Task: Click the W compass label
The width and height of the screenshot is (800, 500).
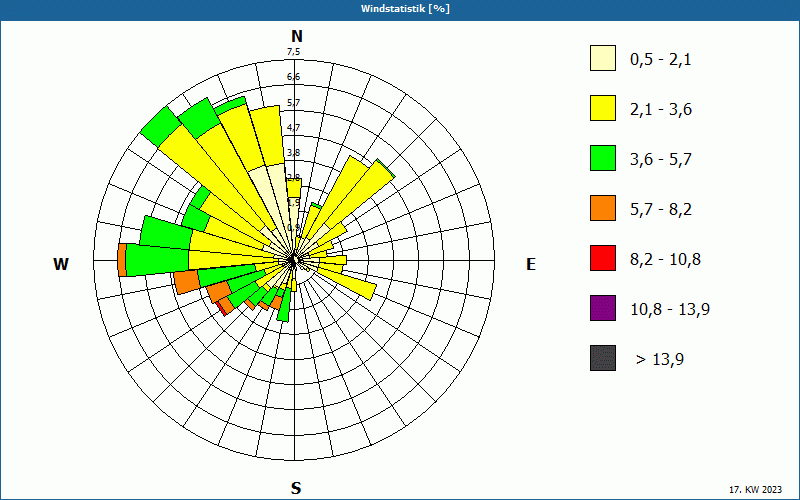Action: pos(61,264)
